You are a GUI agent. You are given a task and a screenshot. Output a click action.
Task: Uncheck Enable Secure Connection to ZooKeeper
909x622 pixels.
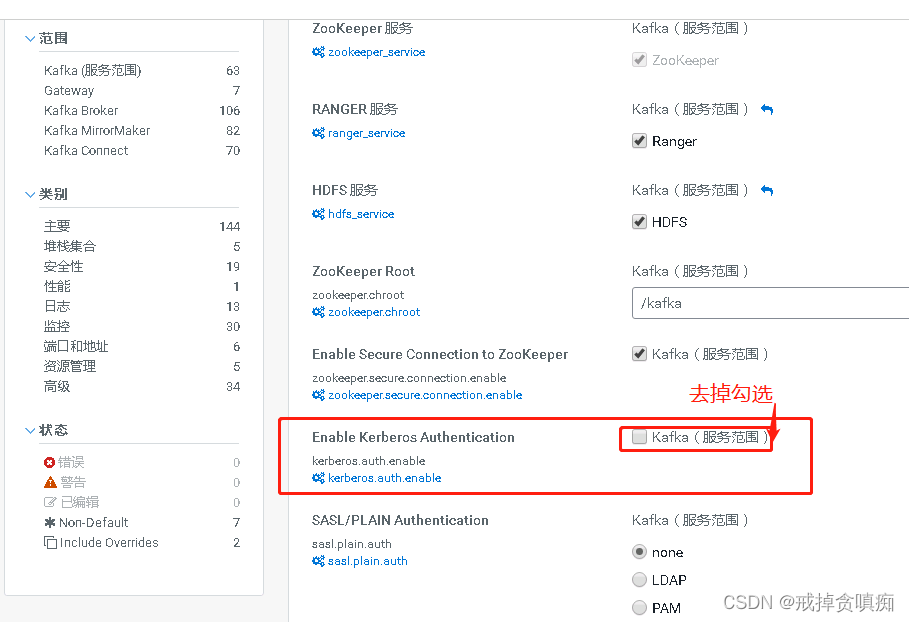tap(639, 353)
